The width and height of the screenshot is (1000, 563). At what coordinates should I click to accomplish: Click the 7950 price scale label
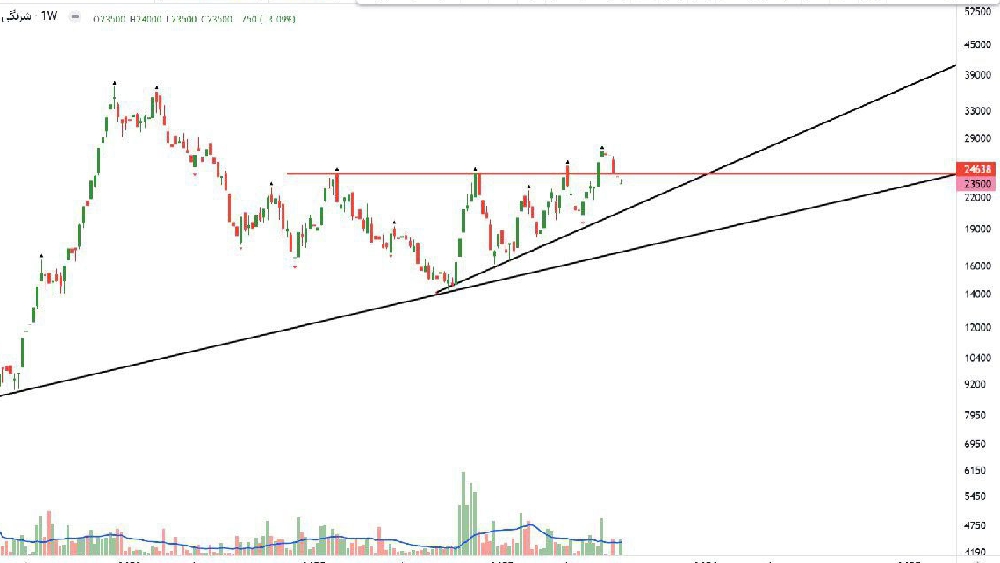coord(976,415)
